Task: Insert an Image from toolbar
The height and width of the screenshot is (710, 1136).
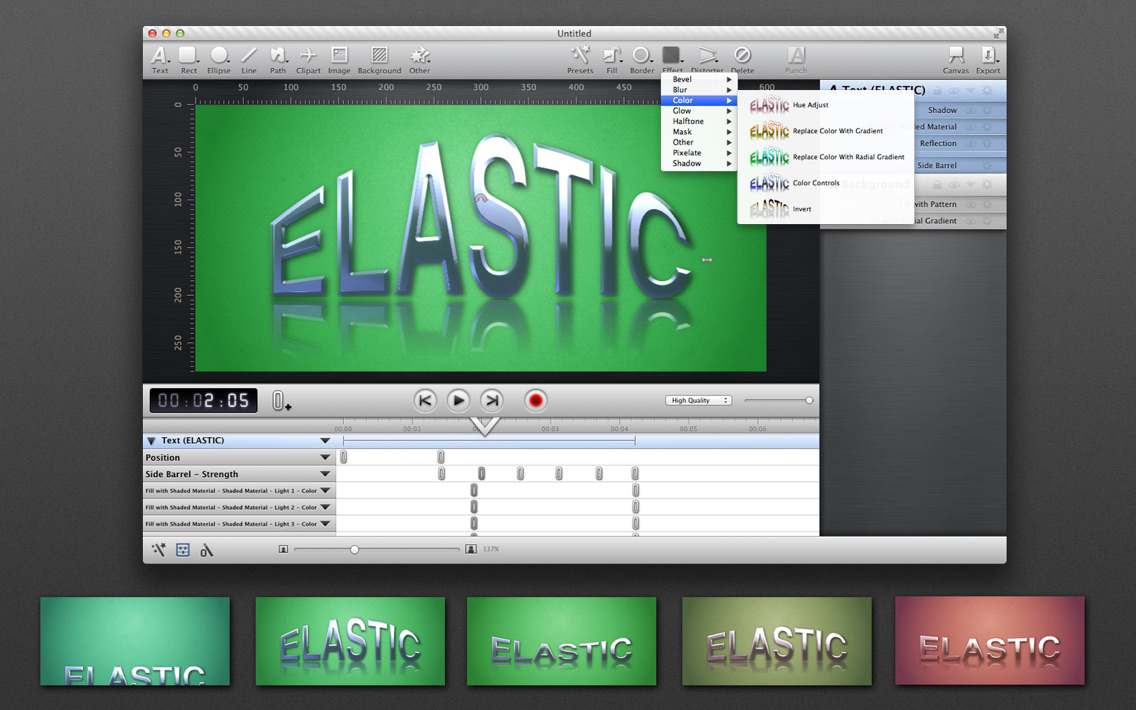Action: tap(339, 59)
